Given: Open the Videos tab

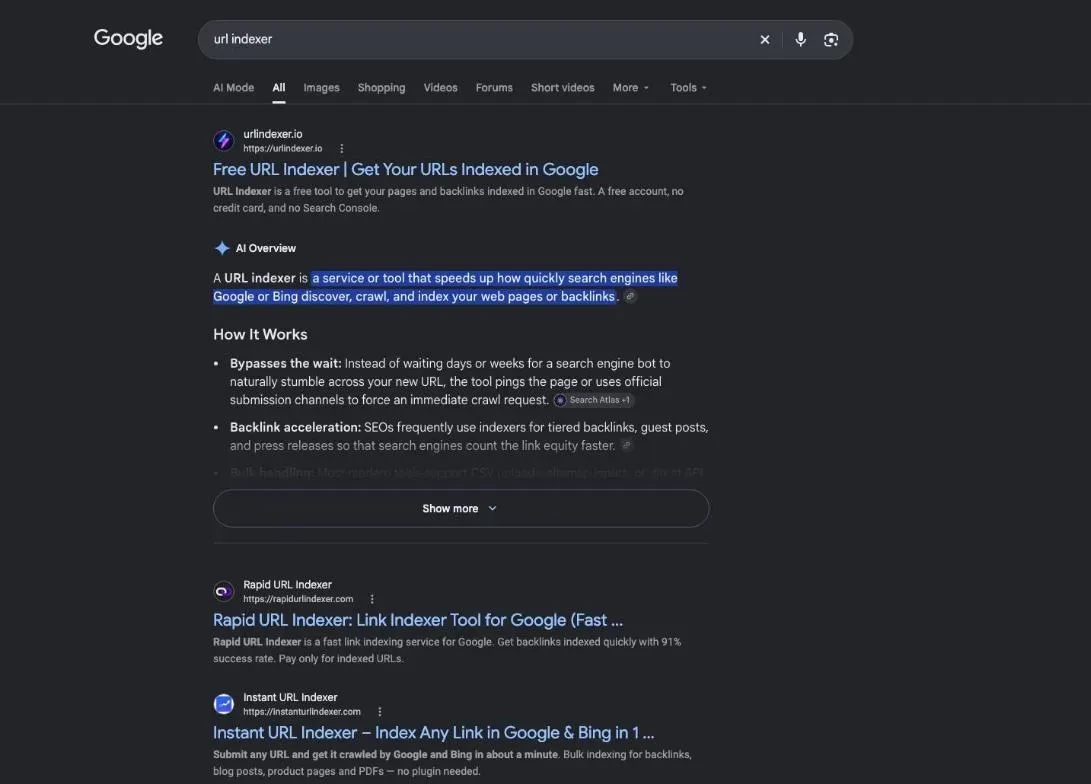Looking at the screenshot, I should point(440,88).
